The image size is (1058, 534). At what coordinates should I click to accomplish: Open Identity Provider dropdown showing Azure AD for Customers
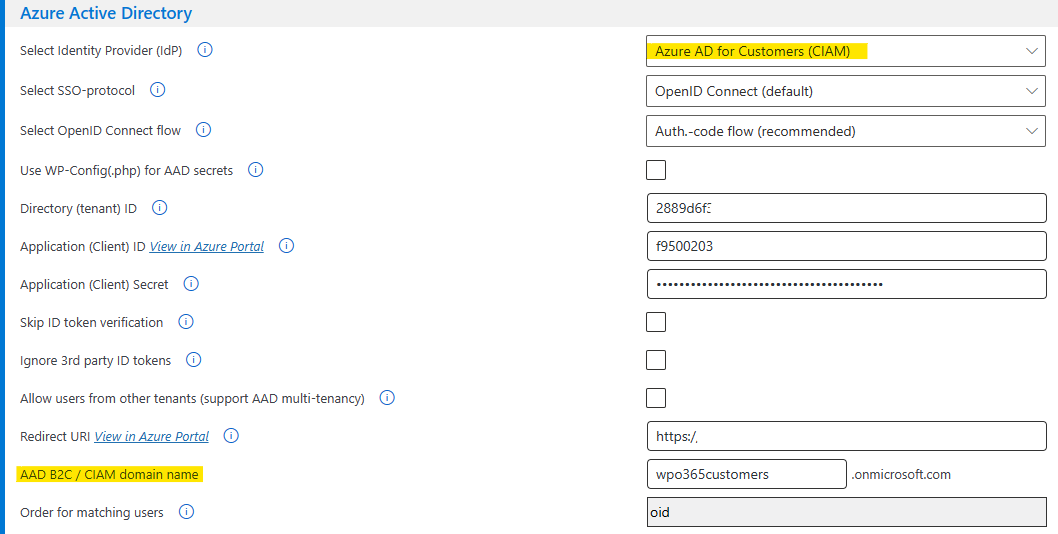846,51
